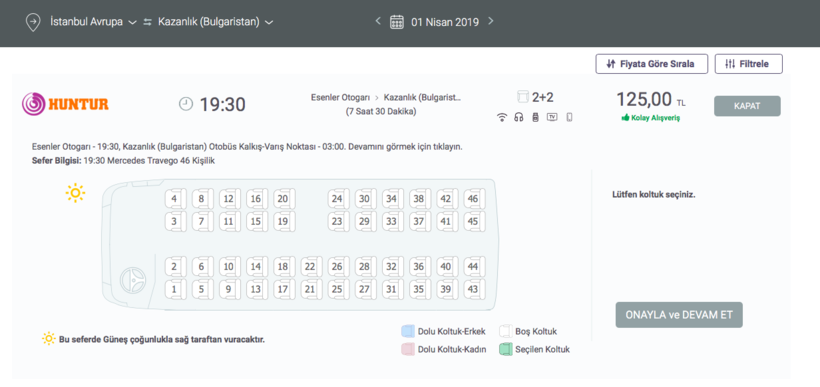Click the headphones amenity icon
The width and height of the screenshot is (820, 387).
coord(518,117)
